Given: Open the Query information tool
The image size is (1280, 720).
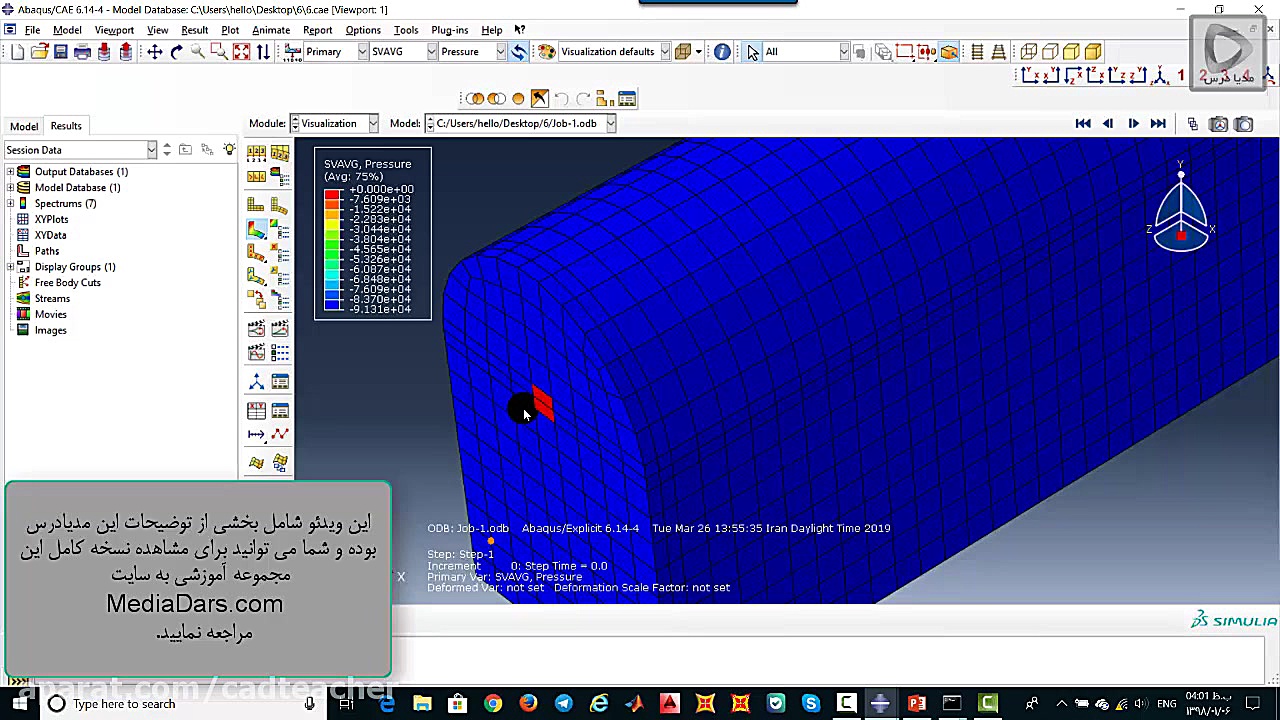Looking at the screenshot, I should [x=722, y=52].
